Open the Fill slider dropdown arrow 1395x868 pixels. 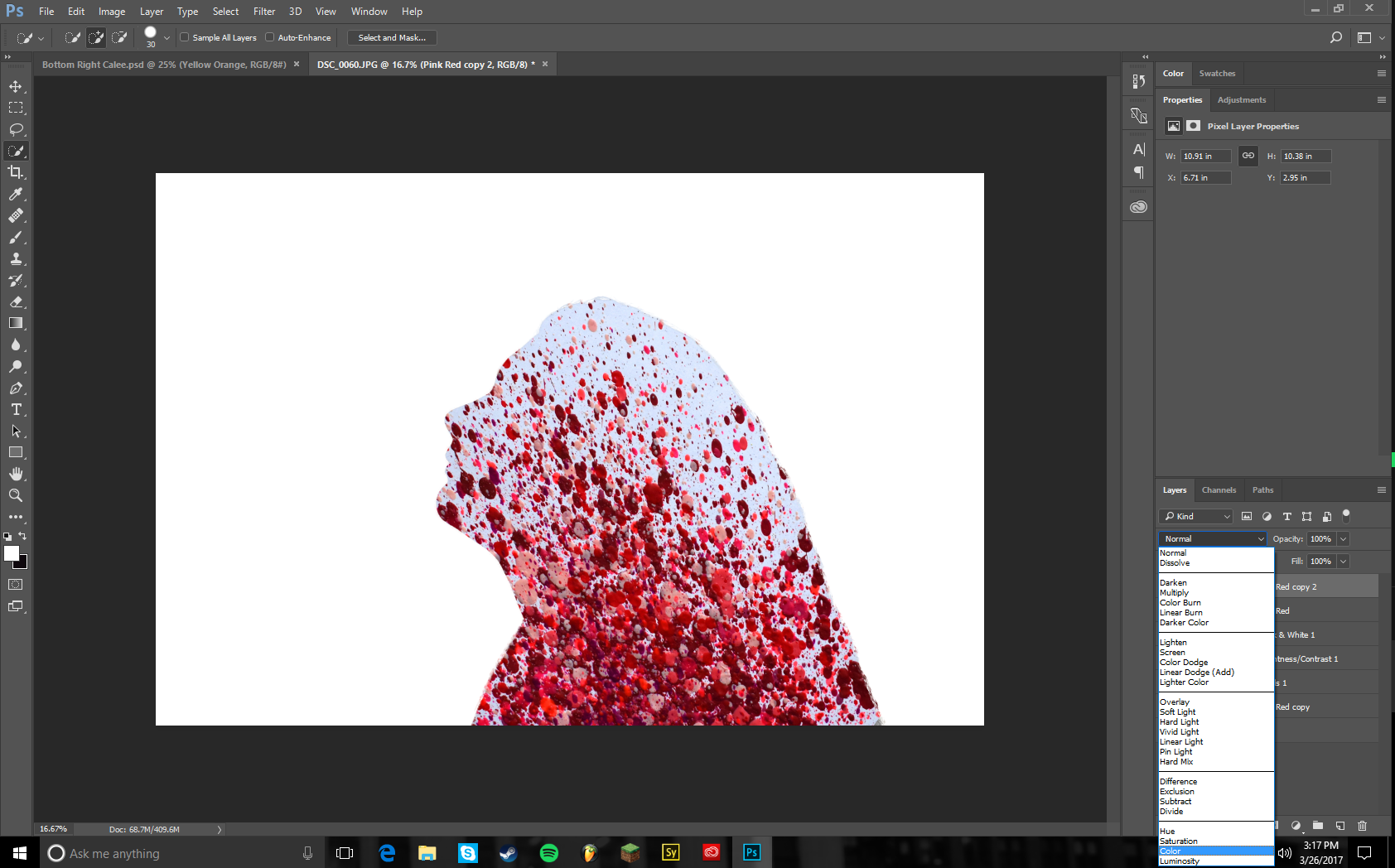coord(1343,561)
